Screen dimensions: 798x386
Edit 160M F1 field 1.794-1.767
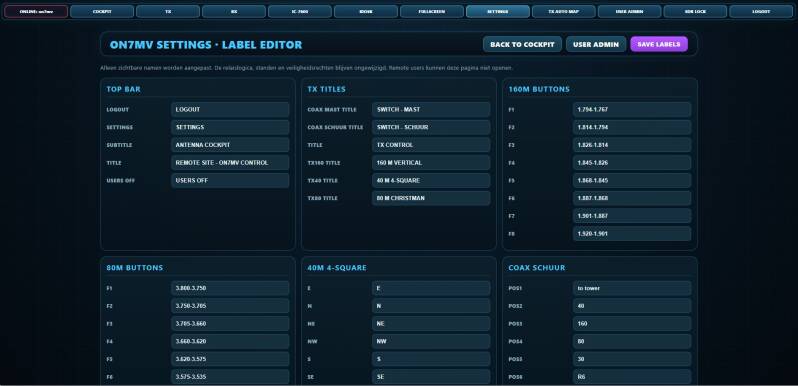click(632, 109)
